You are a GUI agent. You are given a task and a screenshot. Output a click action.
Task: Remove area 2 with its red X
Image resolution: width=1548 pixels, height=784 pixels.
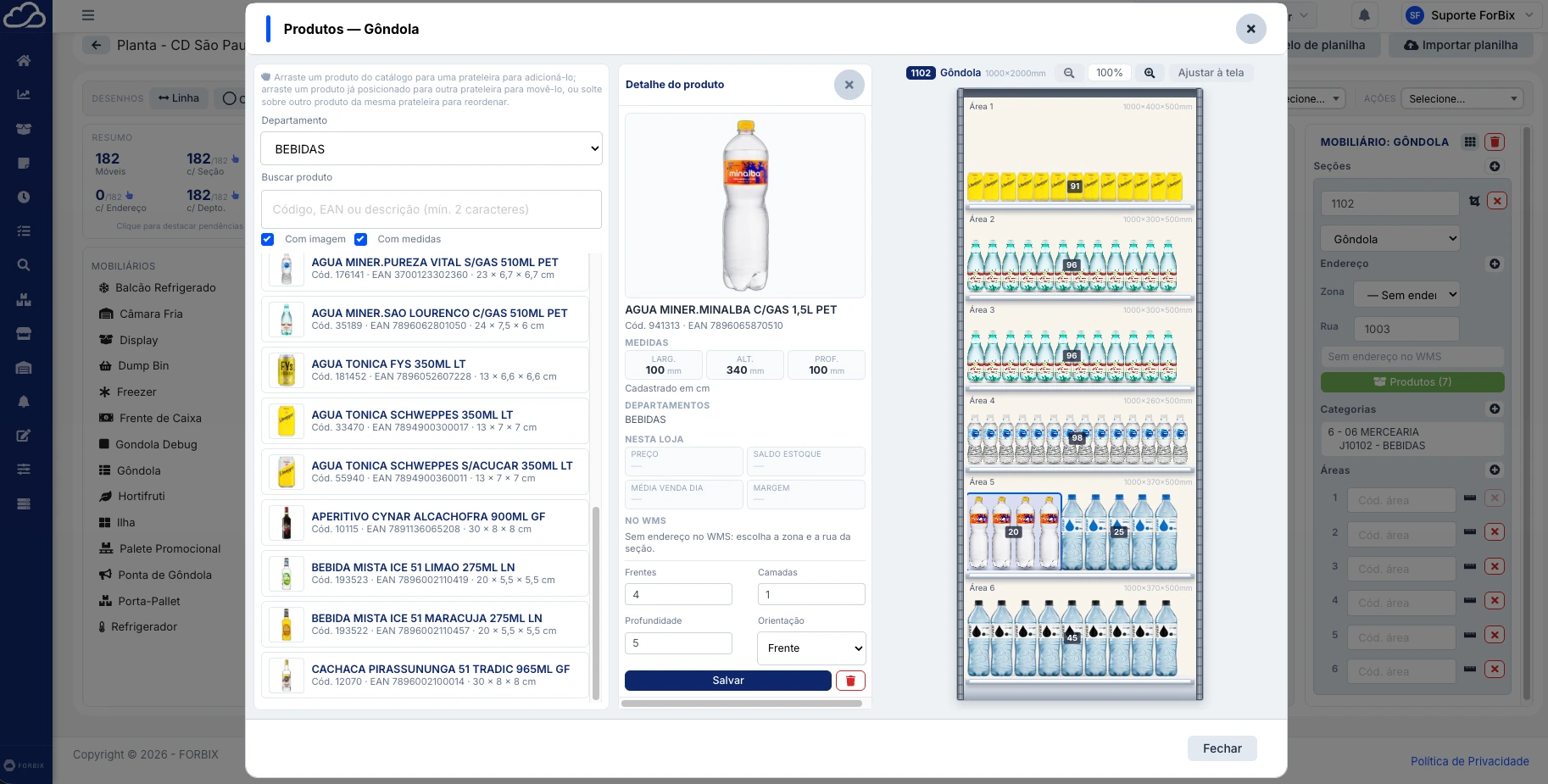1495,532
